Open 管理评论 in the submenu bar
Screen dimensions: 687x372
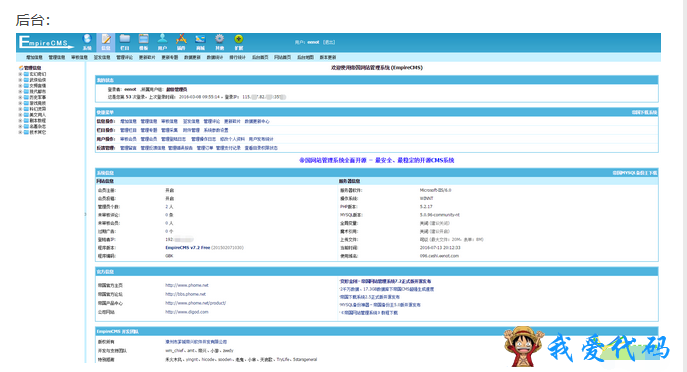124,57
